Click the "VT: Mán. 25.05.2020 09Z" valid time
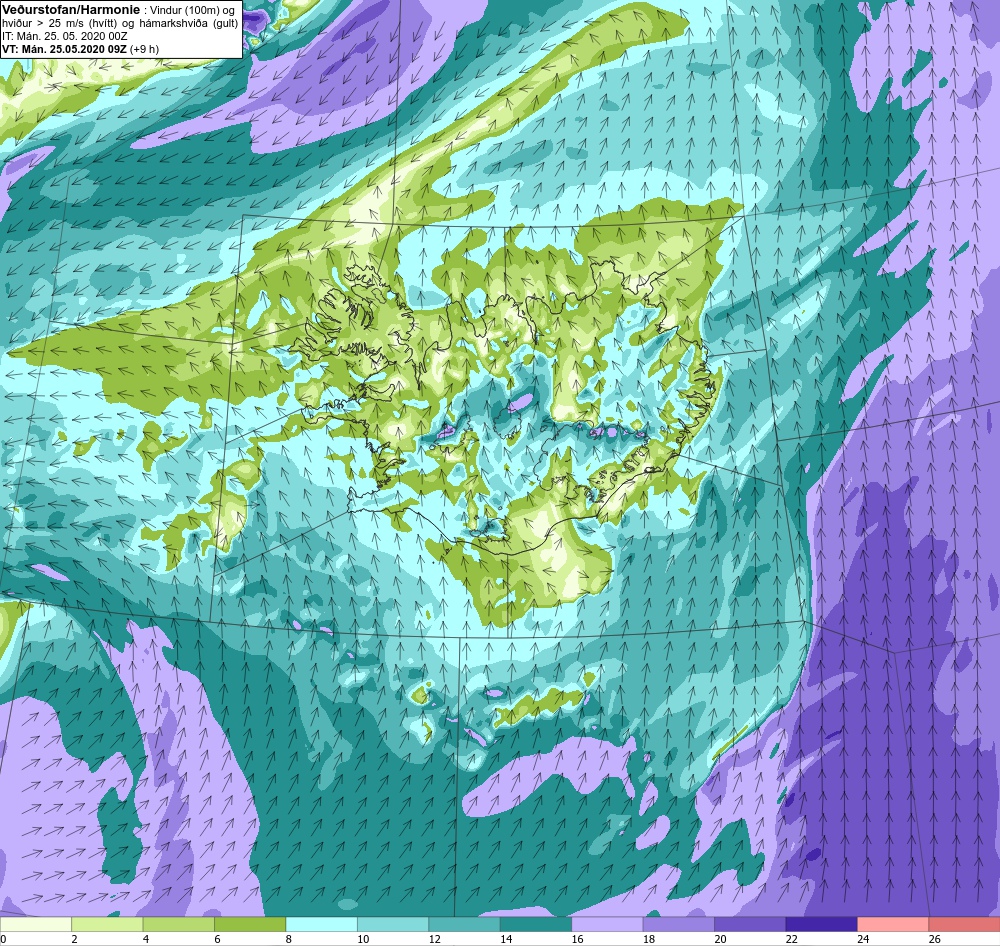Image resolution: width=1000 pixels, height=946 pixels. point(64,49)
